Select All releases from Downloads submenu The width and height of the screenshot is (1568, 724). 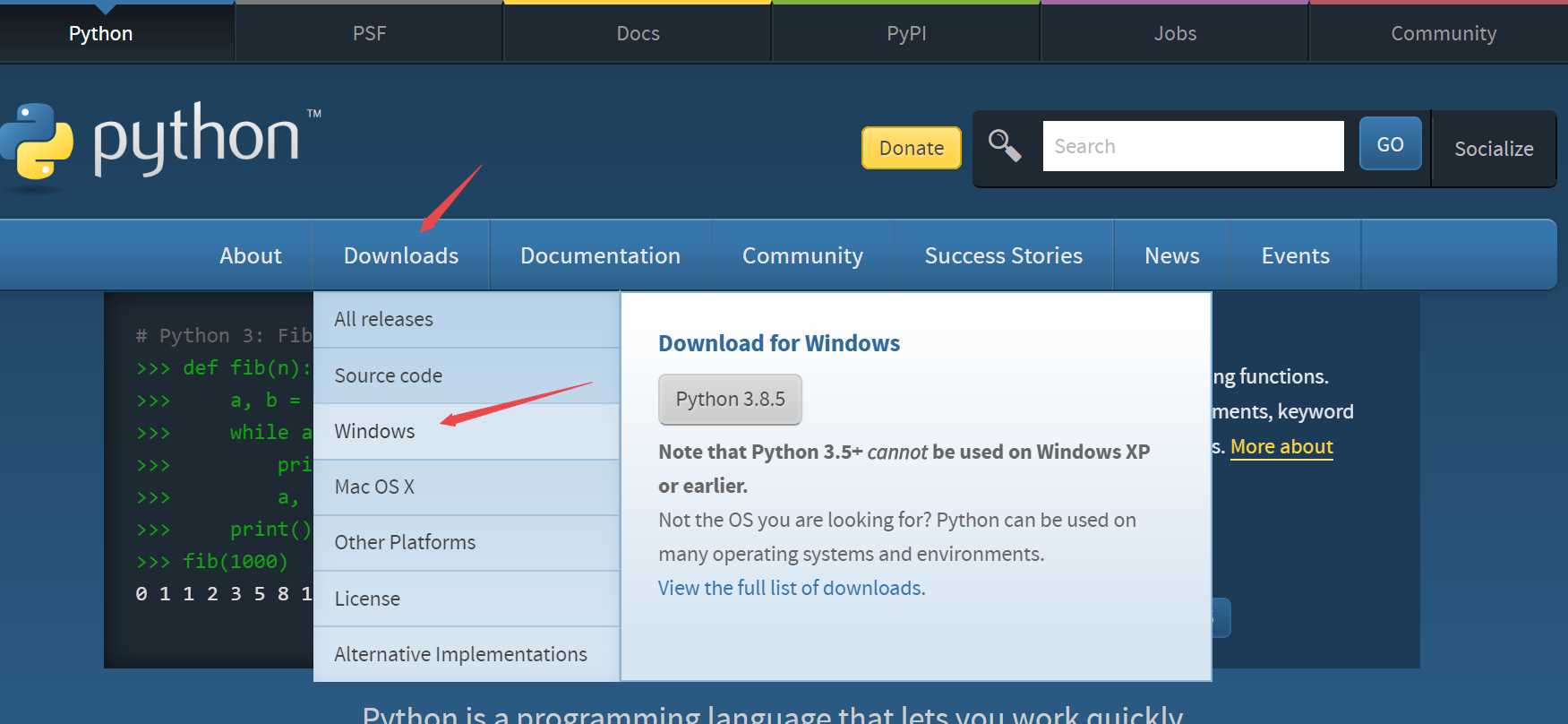467,319
